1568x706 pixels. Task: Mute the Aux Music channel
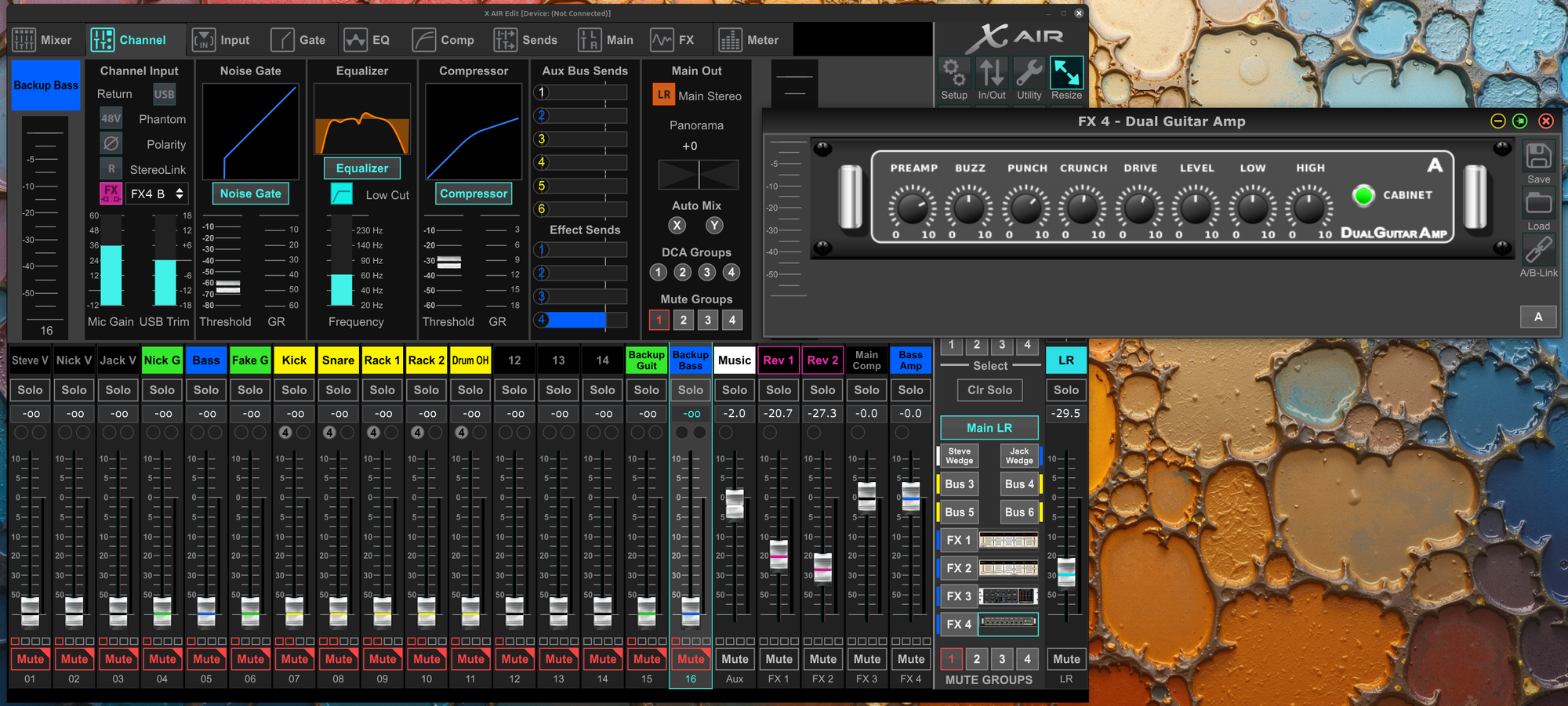coord(735,659)
